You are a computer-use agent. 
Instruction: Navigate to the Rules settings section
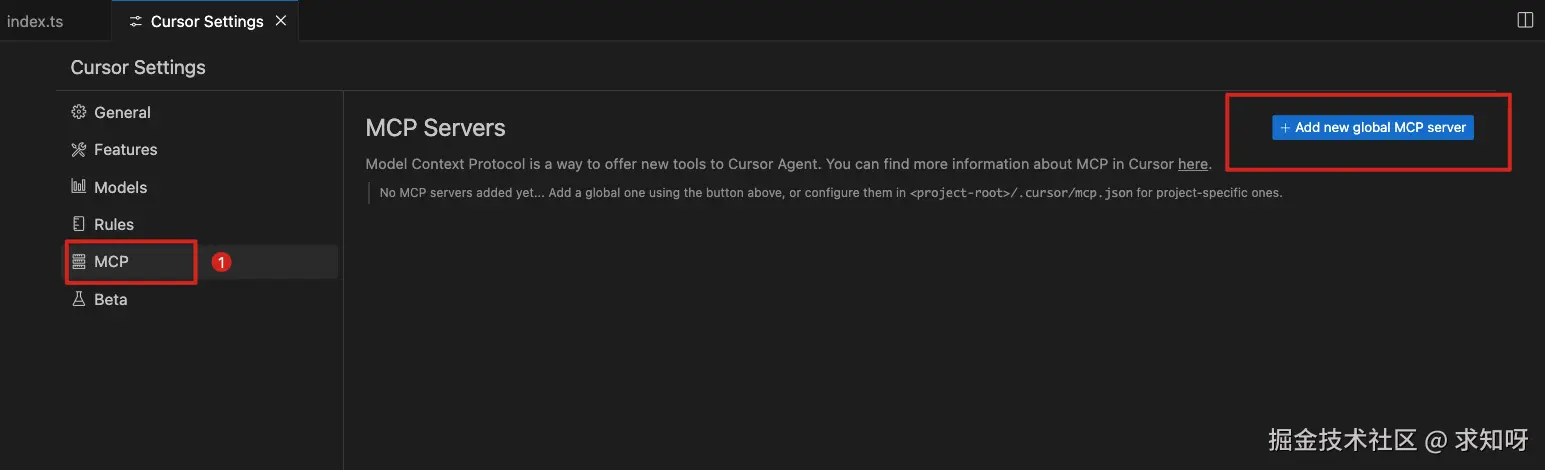click(x=114, y=224)
